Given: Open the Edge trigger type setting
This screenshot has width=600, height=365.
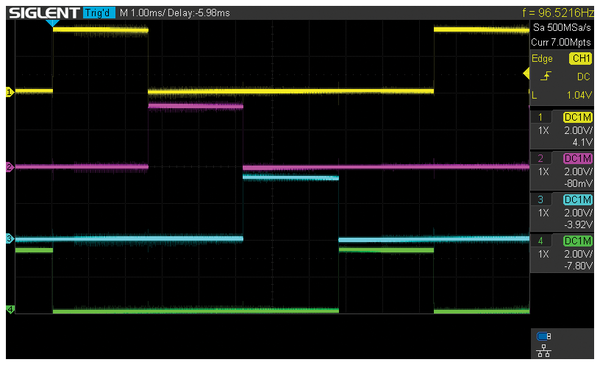Looking at the screenshot, I should [x=542, y=59].
